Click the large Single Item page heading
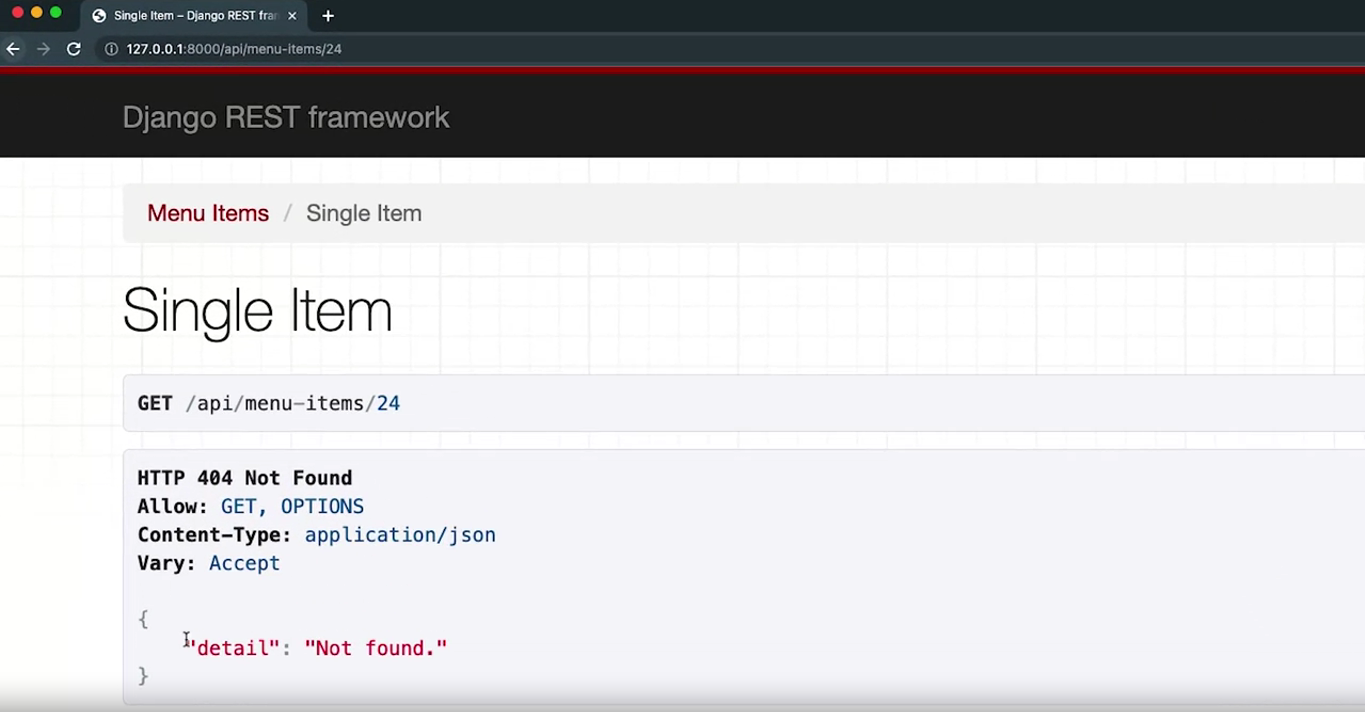Image resolution: width=1365 pixels, height=712 pixels. pyautogui.click(x=257, y=310)
